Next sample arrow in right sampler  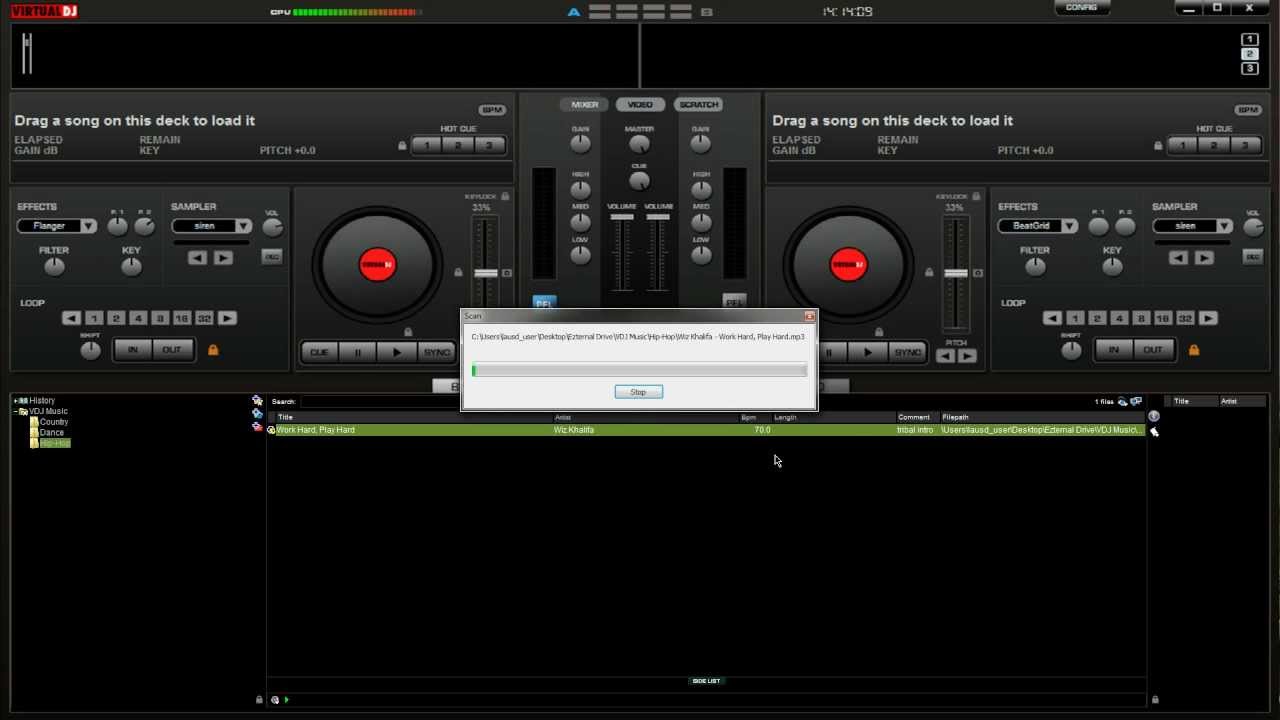pos(1204,258)
